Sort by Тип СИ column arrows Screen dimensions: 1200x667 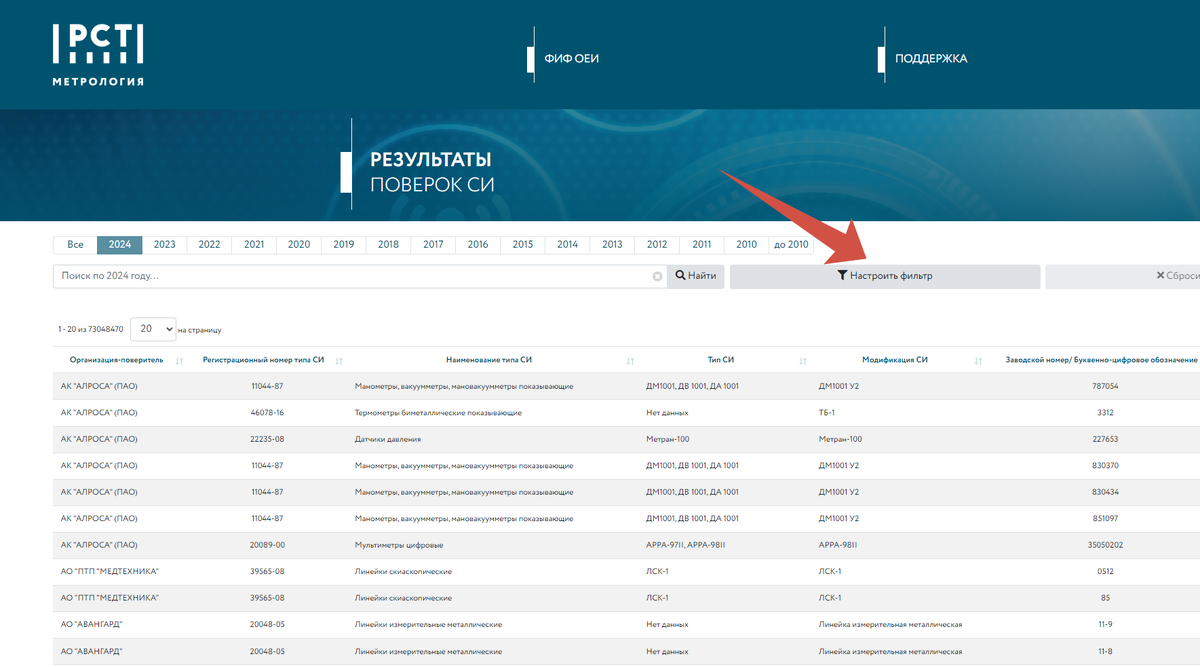click(803, 360)
